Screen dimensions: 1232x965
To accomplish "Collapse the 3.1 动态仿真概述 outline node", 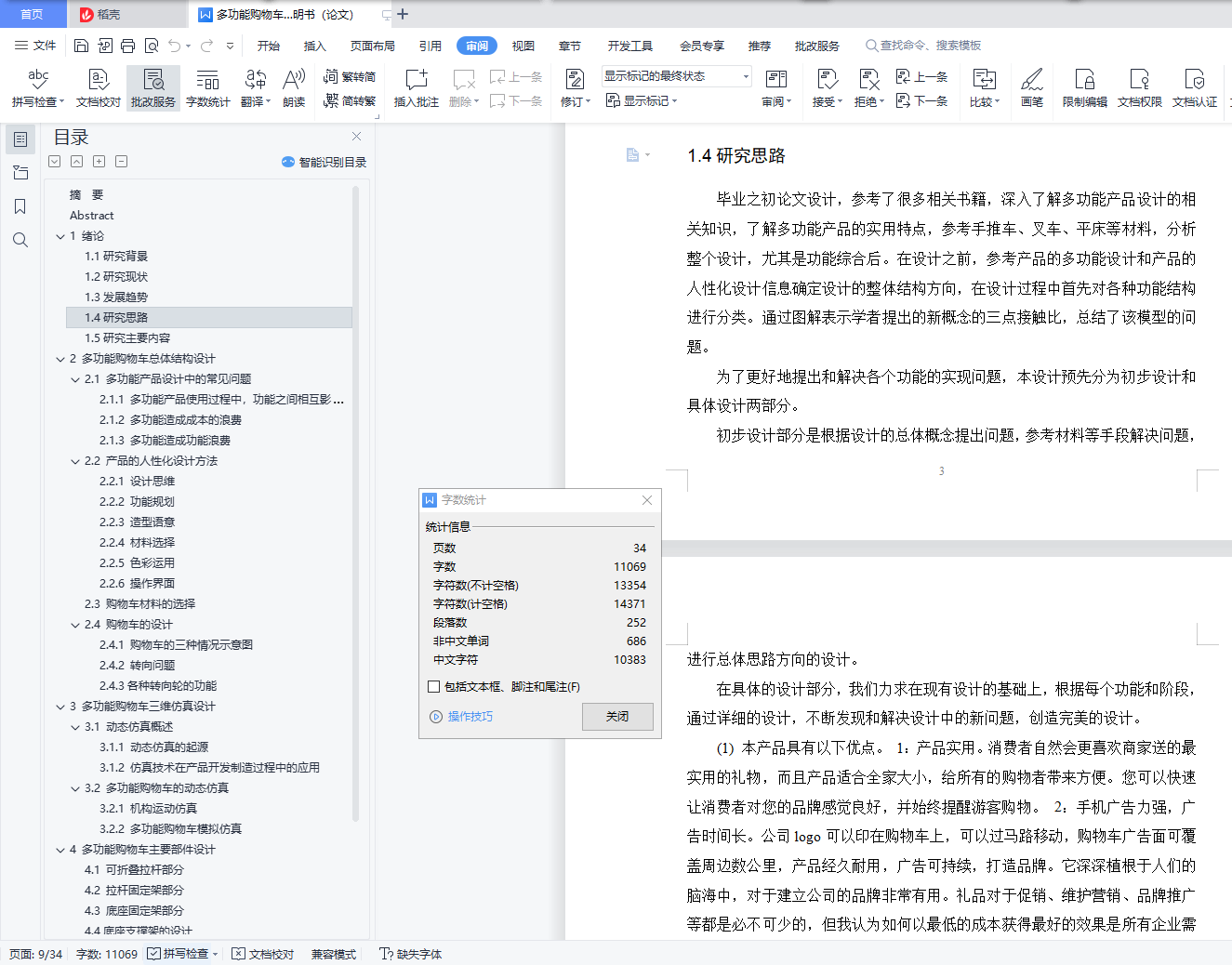I will point(75,727).
